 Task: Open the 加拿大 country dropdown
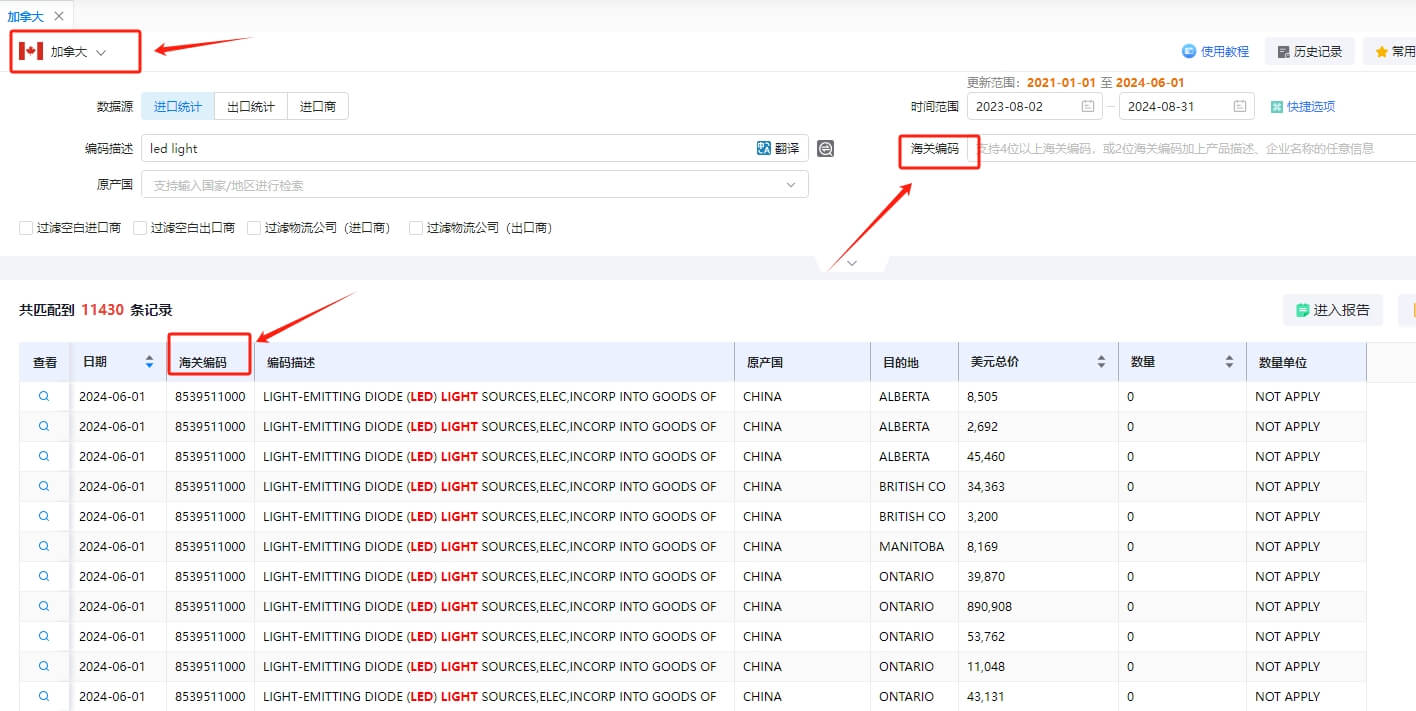pos(76,52)
